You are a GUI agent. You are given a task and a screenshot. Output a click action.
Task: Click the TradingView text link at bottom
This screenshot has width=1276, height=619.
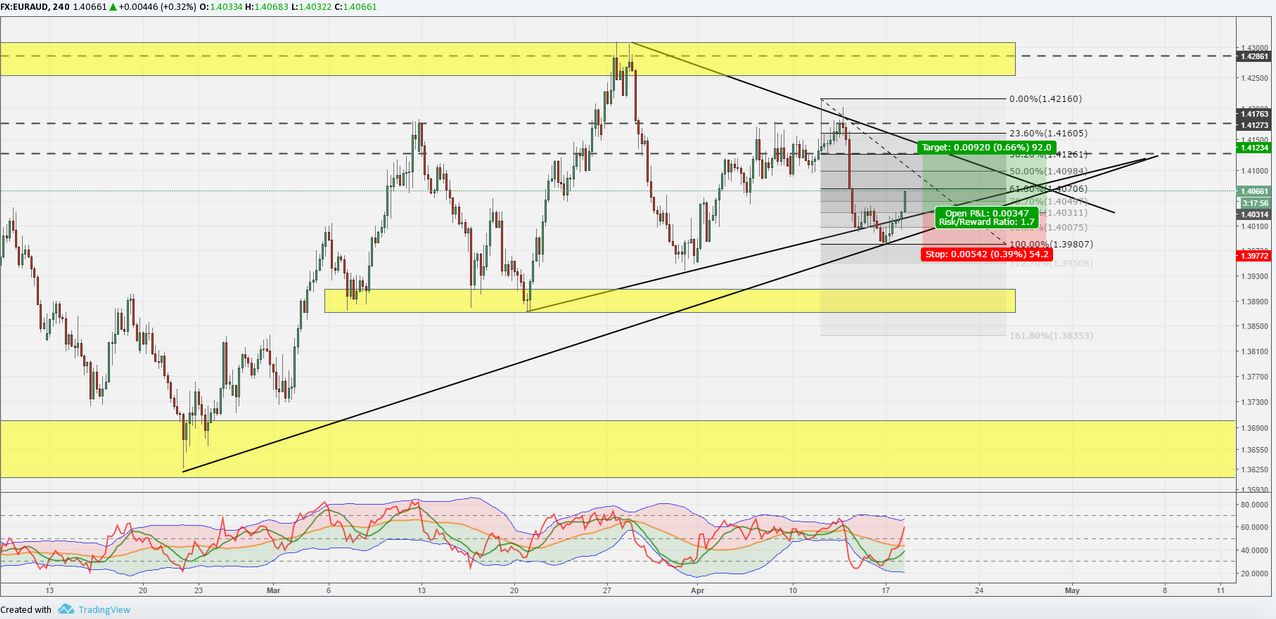pyautogui.click(x=106, y=609)
